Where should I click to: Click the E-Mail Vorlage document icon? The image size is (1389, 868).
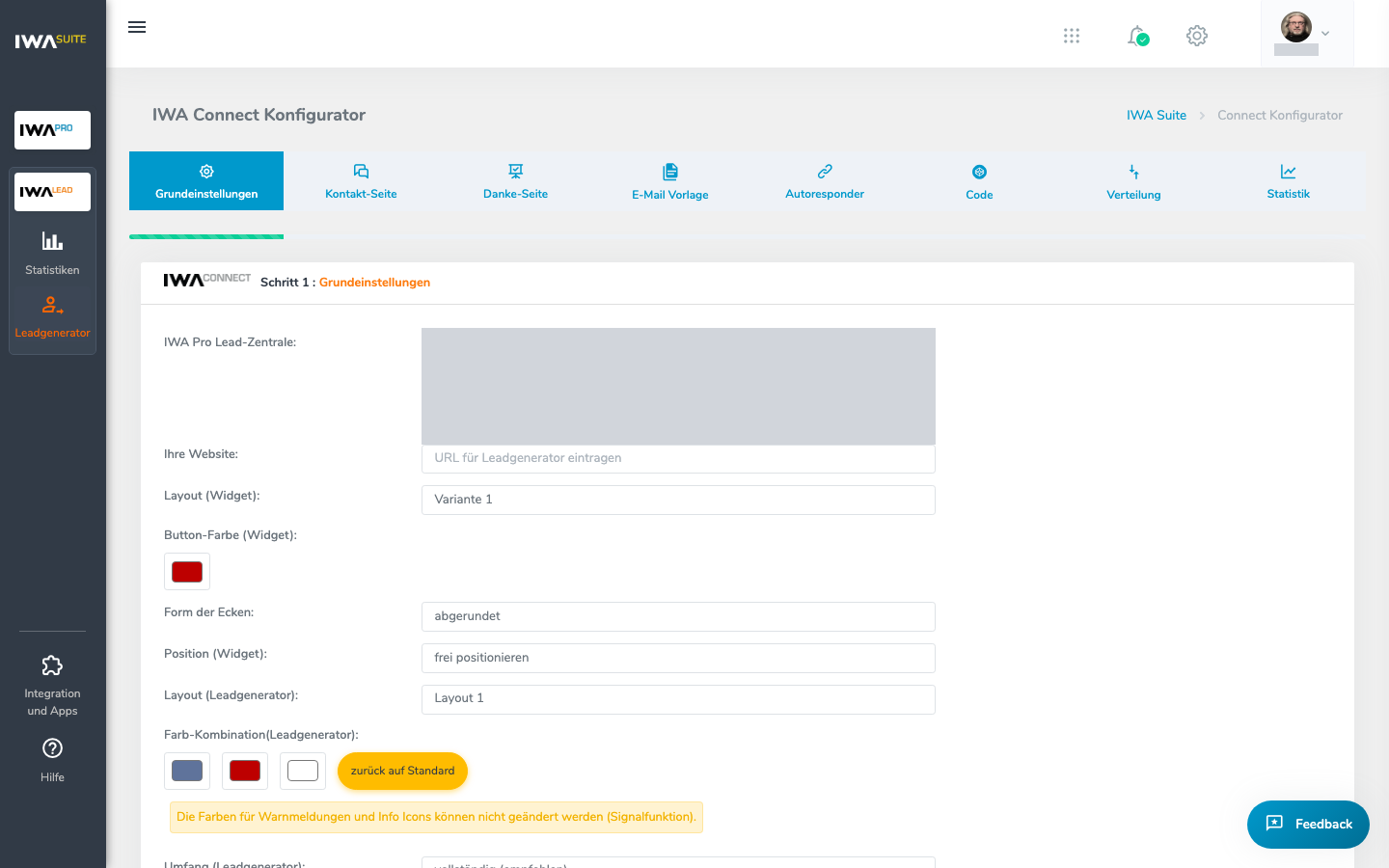pos(670,172)
